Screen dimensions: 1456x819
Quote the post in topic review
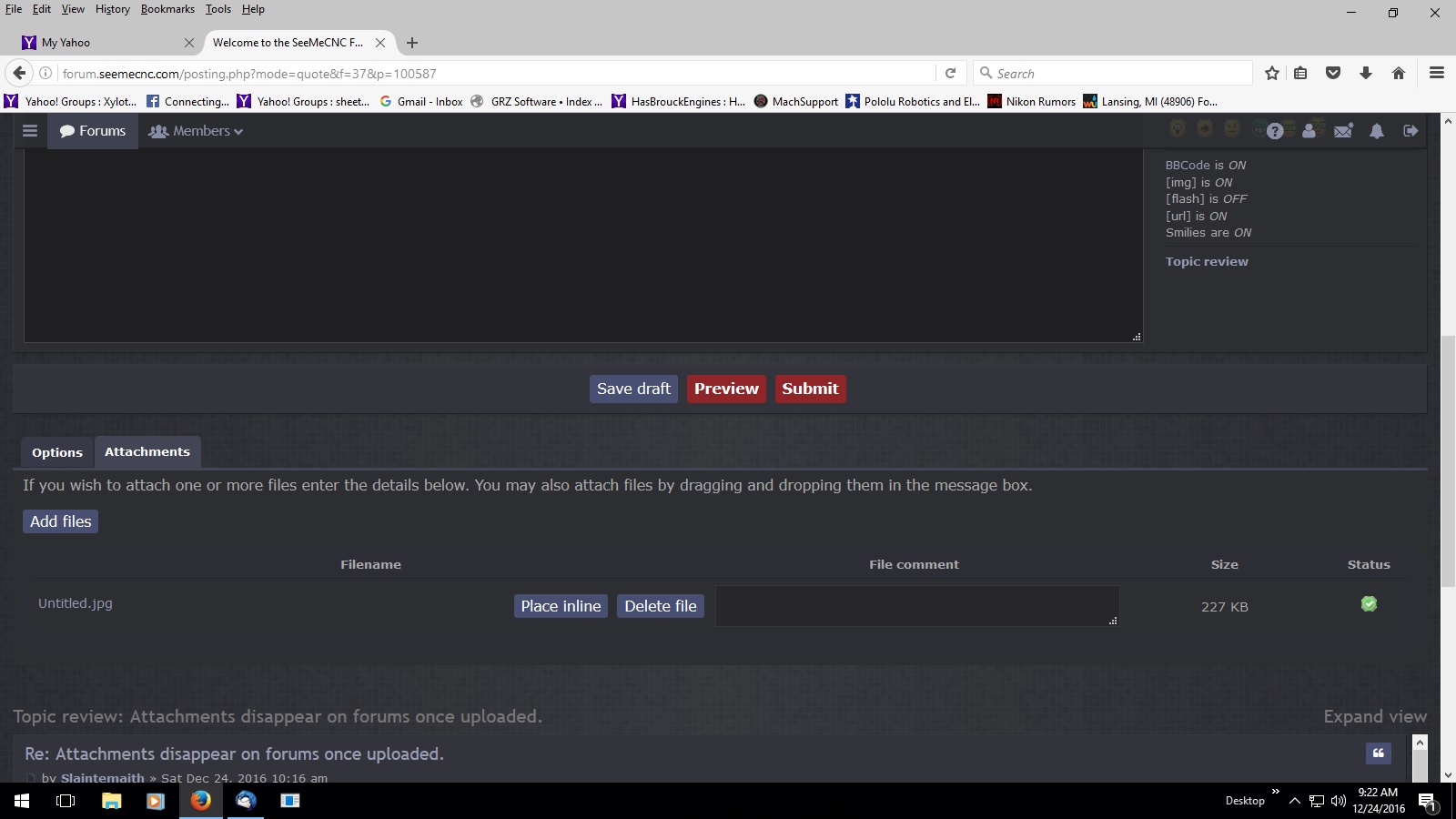(1379, 753)
